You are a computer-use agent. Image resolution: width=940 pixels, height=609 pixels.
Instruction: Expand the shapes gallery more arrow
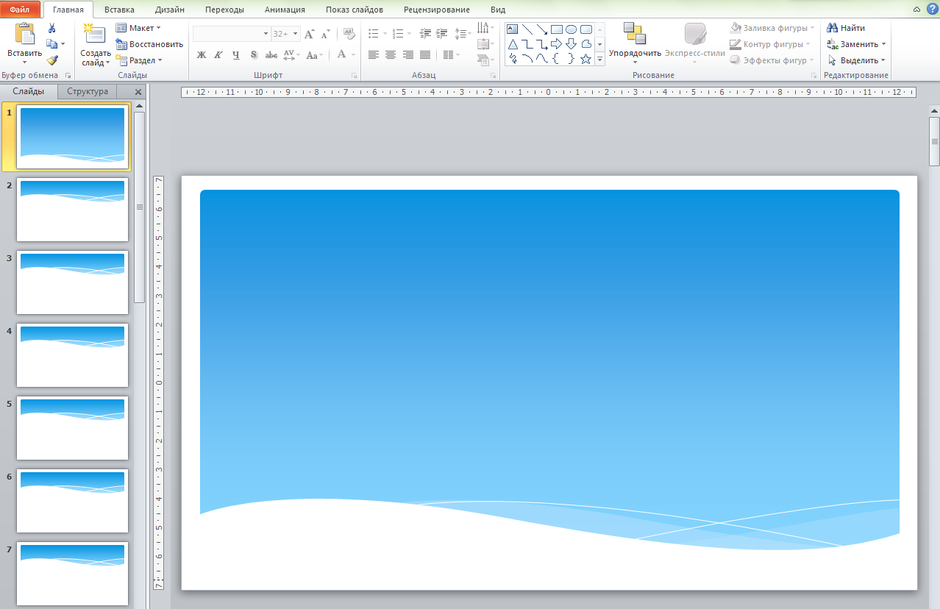click(599, 59)
